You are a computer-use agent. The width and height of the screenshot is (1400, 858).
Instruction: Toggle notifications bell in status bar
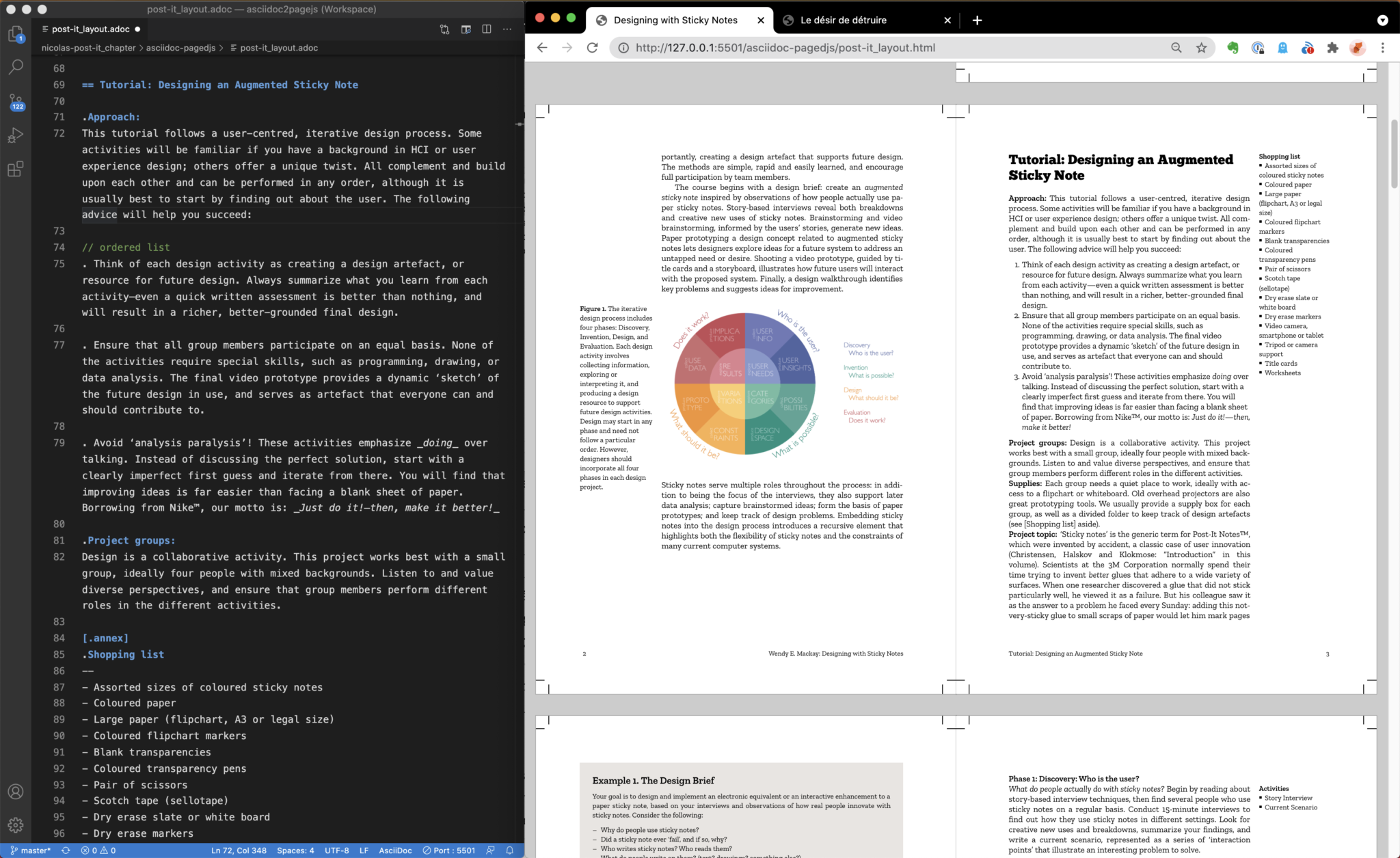click(x=509, y=850)
